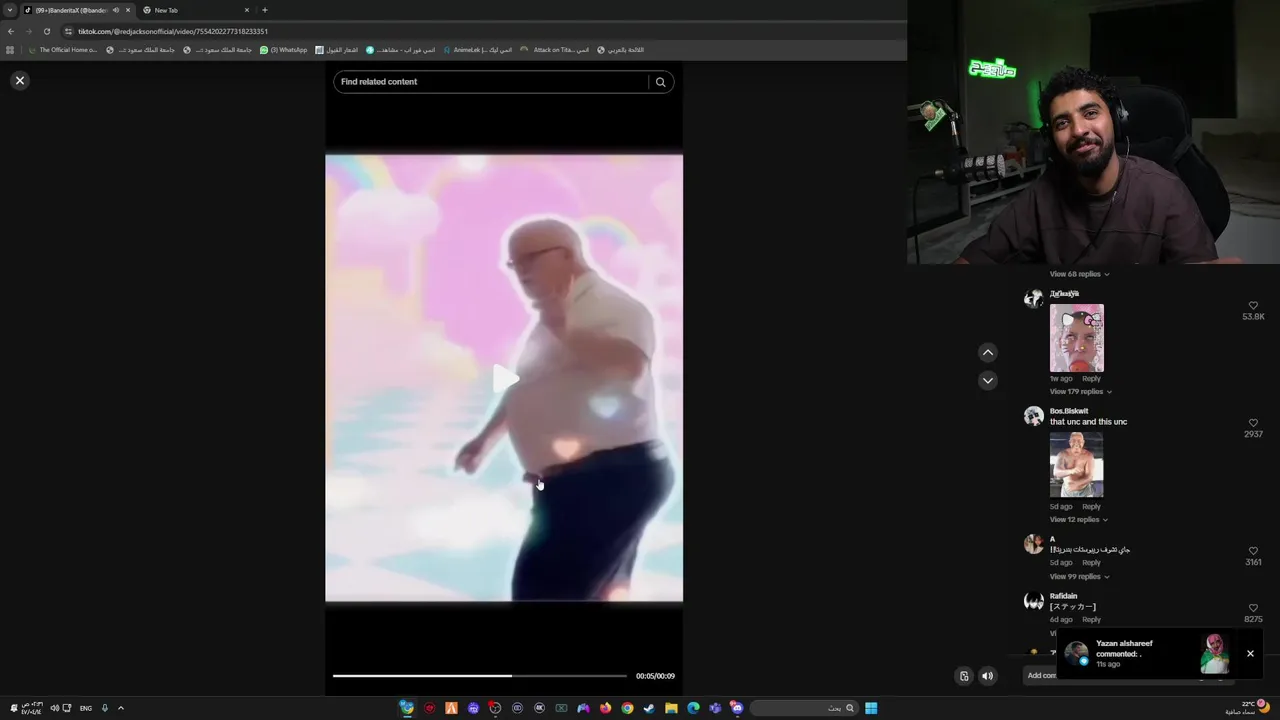
Task: Toggle the video mute speaker button
Action: click(987, 676)
